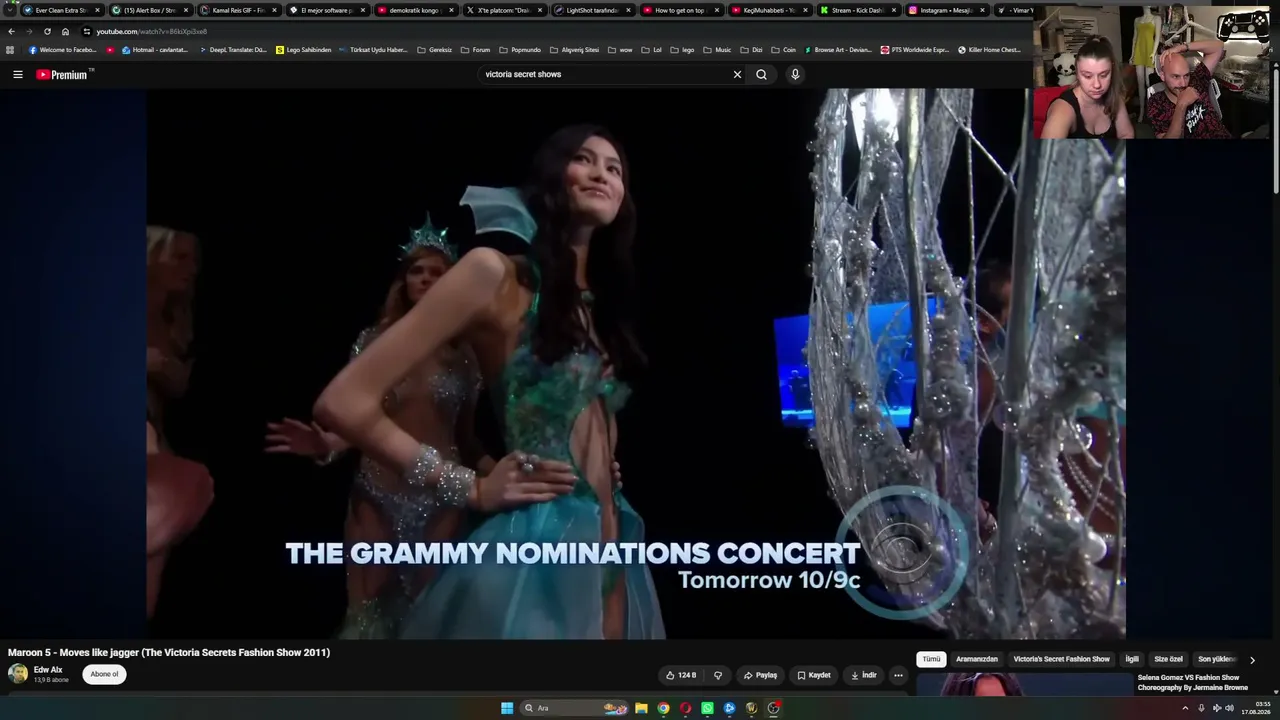The height and width of the screenshot is (720, 1280).
Task: Click the video player to pause
Action: [x=636, y=363]
